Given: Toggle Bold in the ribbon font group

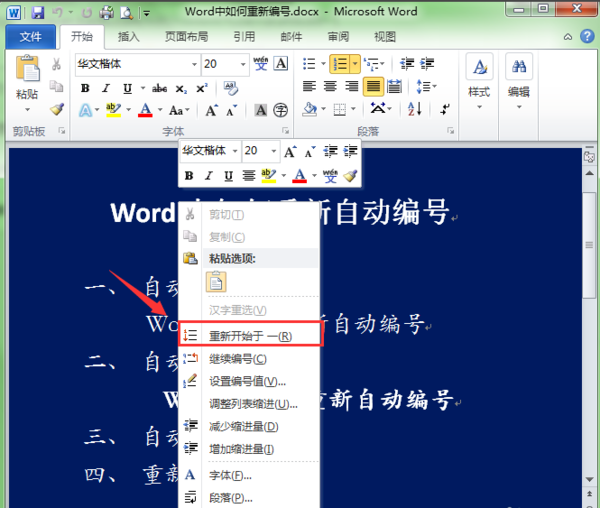Looking at the screenshot, I should pyautogui.click(x=85, y=89).
